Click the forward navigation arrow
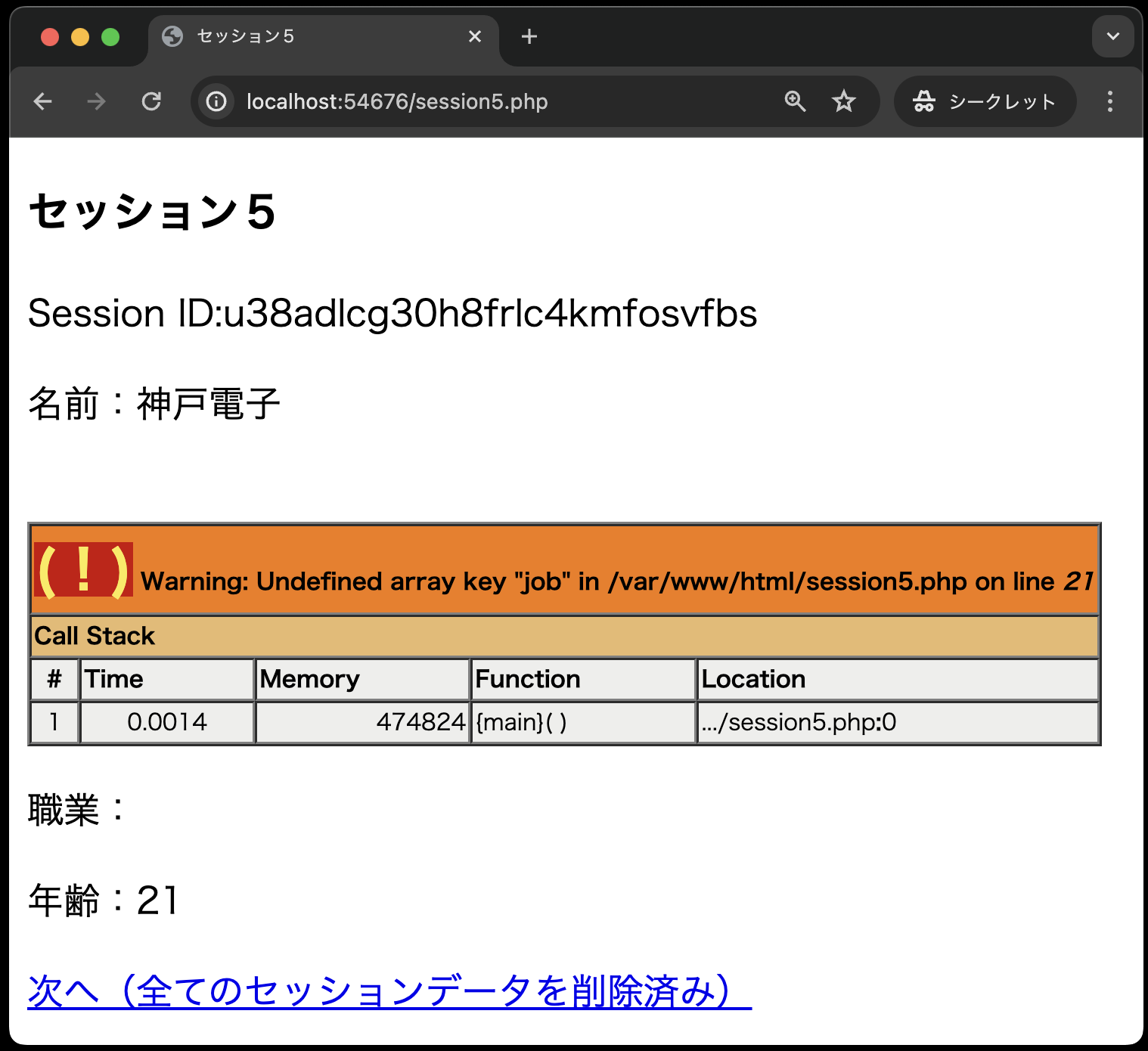This screenshot has height=1051, width=1148. point(96,101)
